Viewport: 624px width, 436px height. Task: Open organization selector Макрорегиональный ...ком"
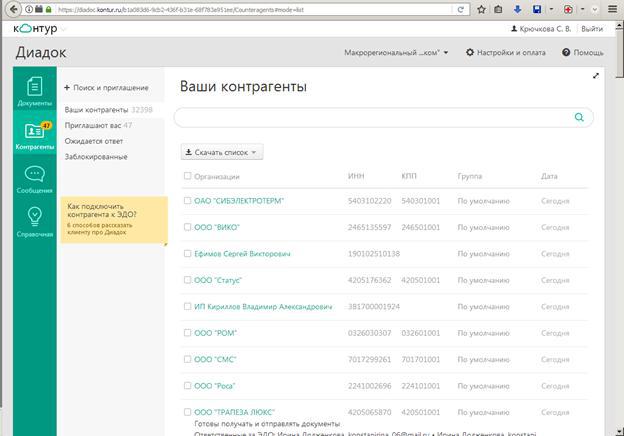click(396, 53)
